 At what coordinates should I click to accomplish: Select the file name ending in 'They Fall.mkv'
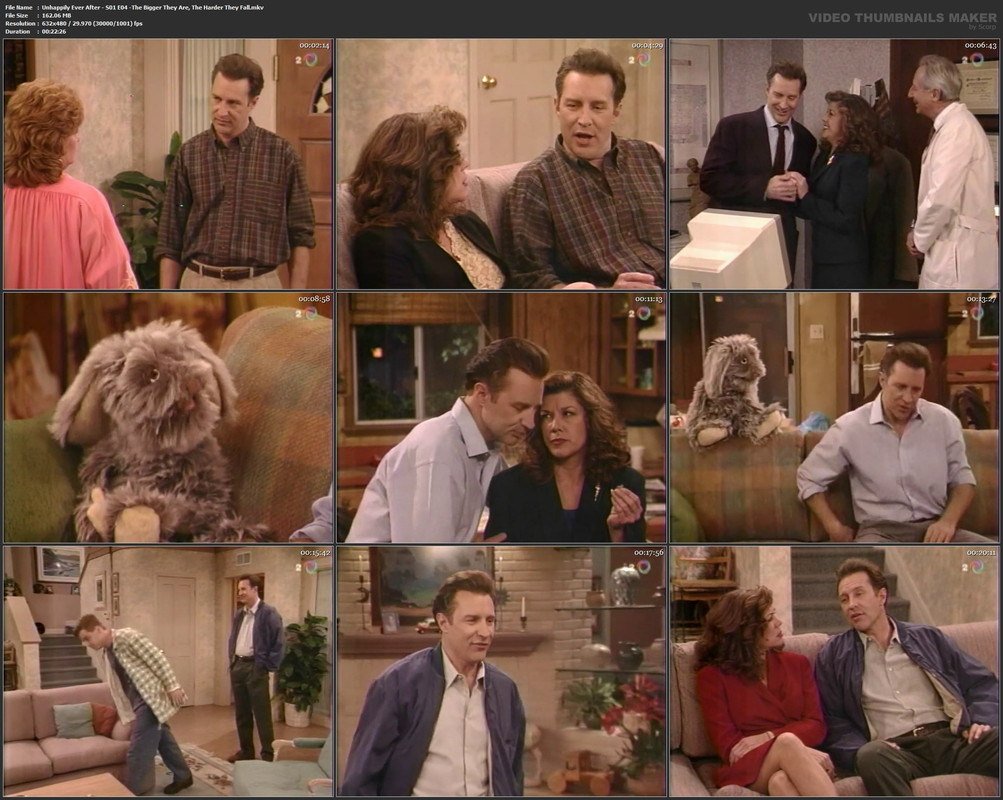pyautogui.click(x=152, y=8)
